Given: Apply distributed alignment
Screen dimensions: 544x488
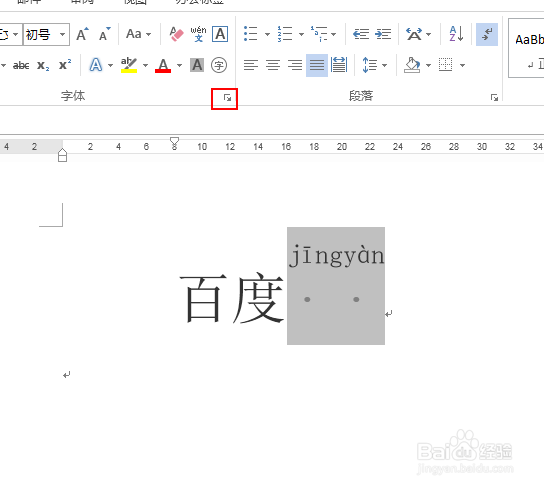Looking at the screenshot, I should (x=339, y=65).
